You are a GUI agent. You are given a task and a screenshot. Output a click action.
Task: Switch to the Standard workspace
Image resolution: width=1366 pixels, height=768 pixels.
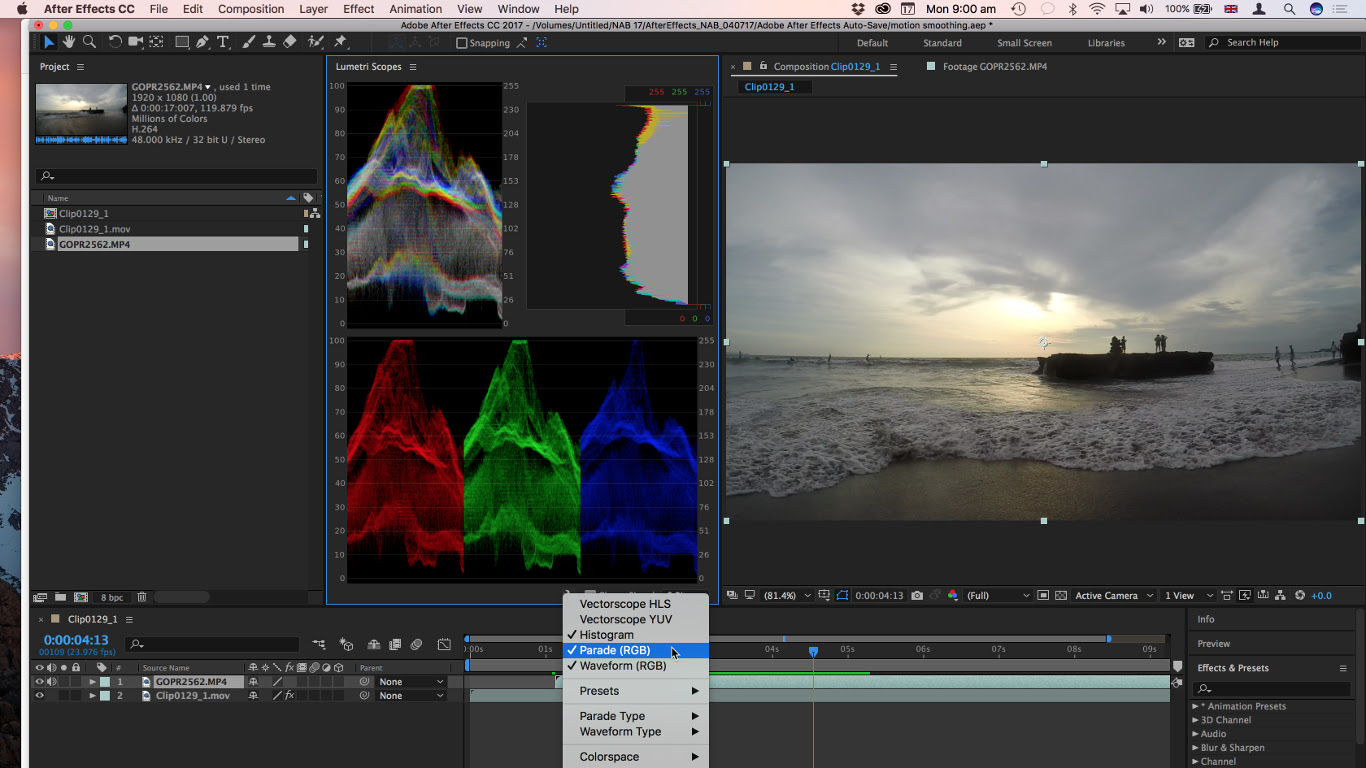point(942,43)
